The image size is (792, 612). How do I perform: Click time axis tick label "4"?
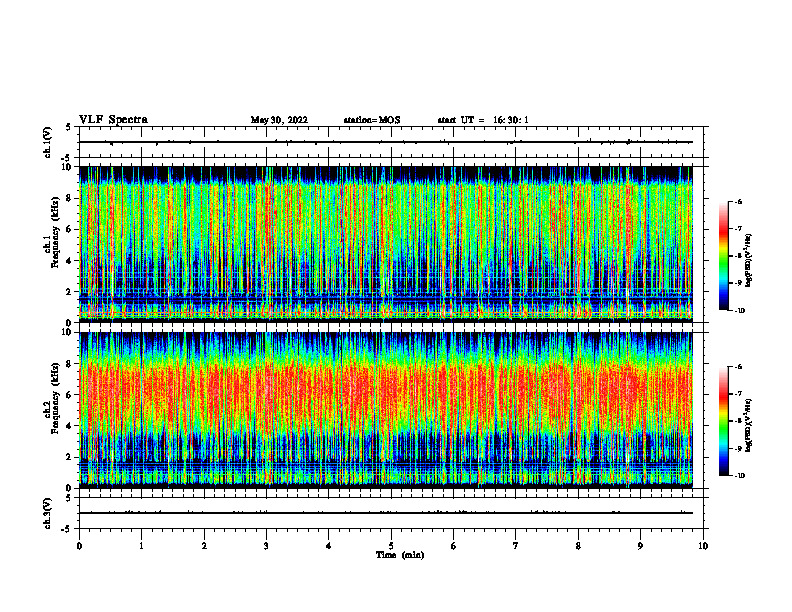tap(329, 546)
